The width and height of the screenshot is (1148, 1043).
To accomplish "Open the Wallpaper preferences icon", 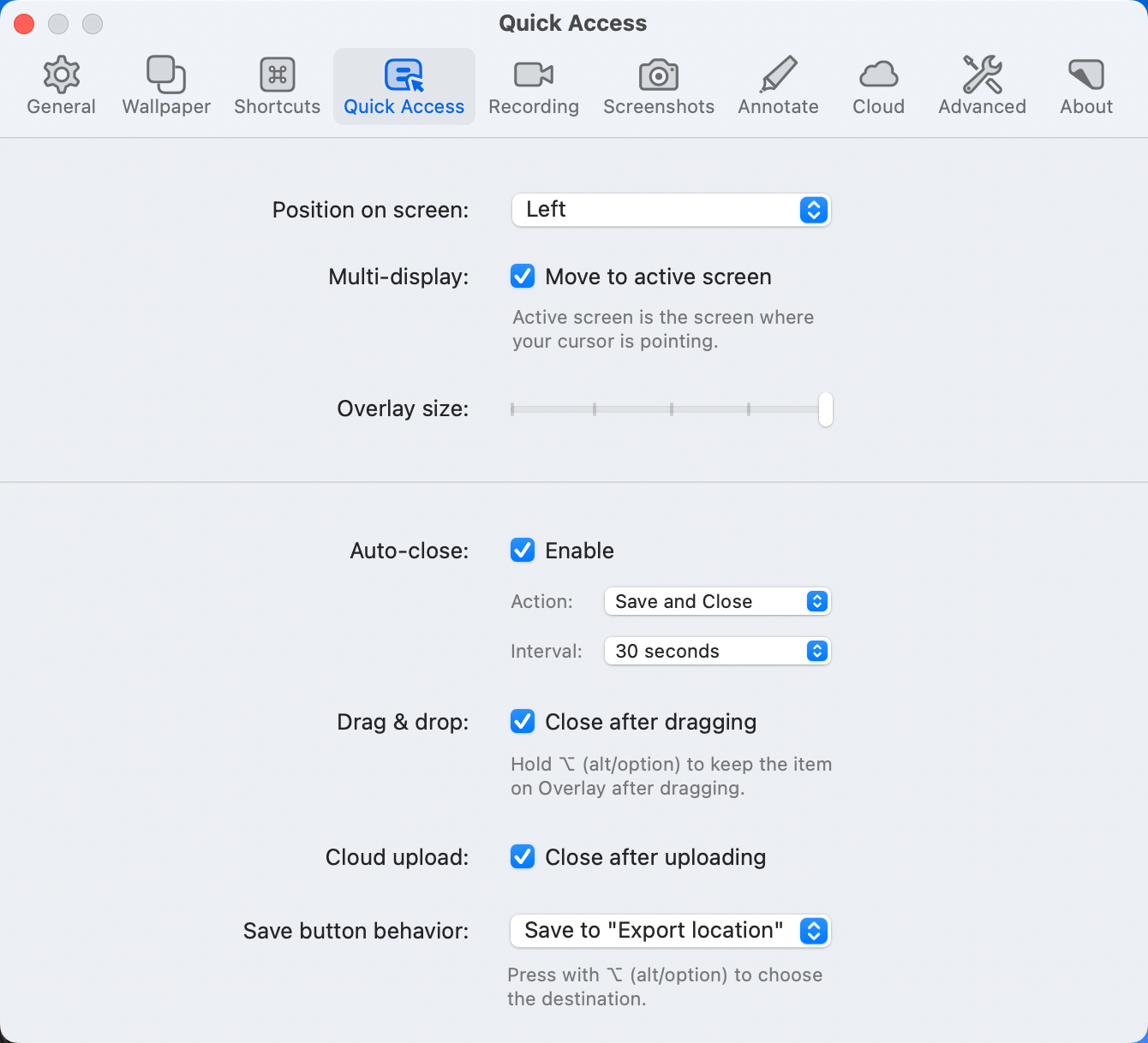I will [x=166, y=75].
